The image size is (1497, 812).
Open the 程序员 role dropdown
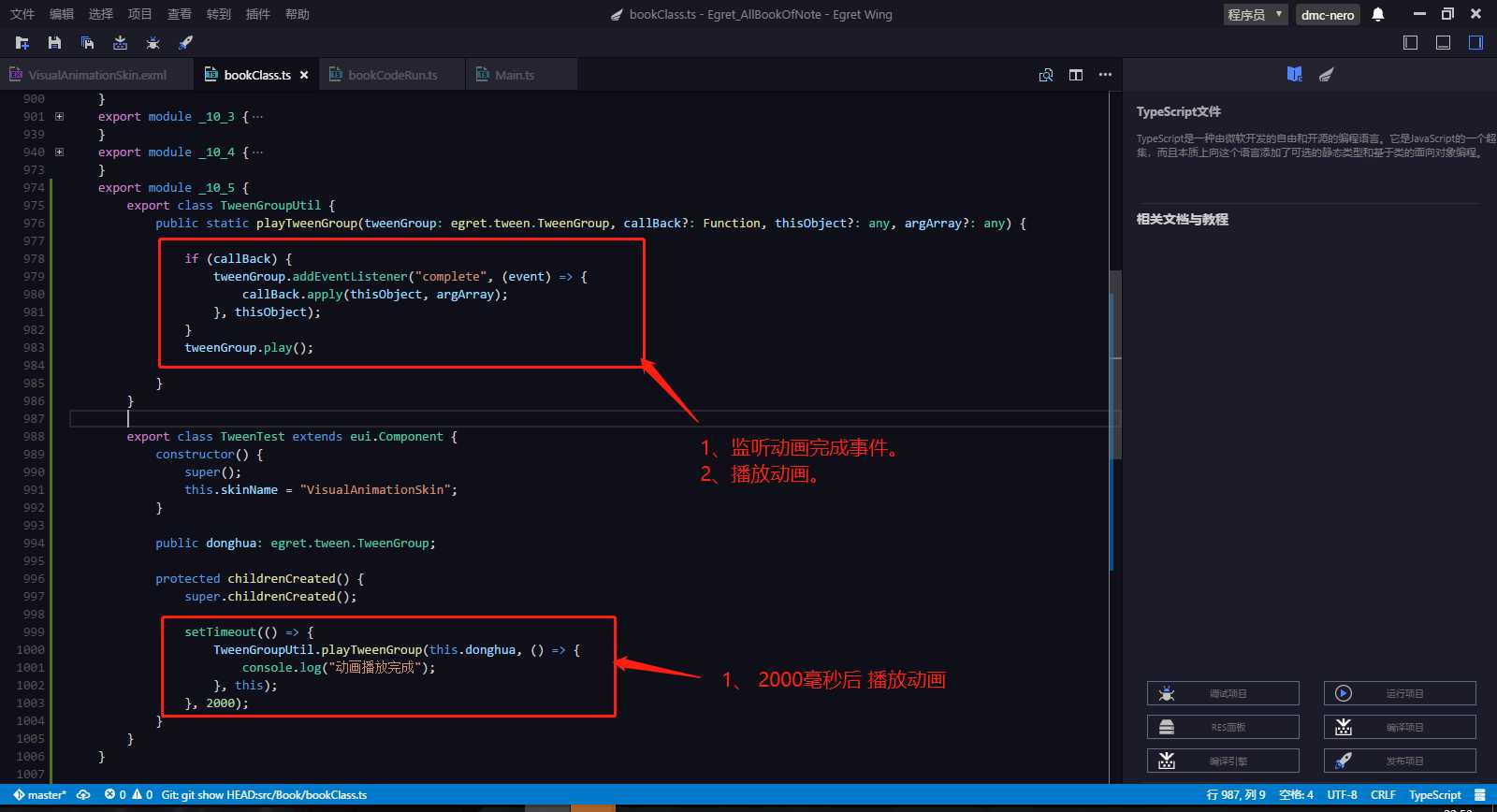[1256, 14]
